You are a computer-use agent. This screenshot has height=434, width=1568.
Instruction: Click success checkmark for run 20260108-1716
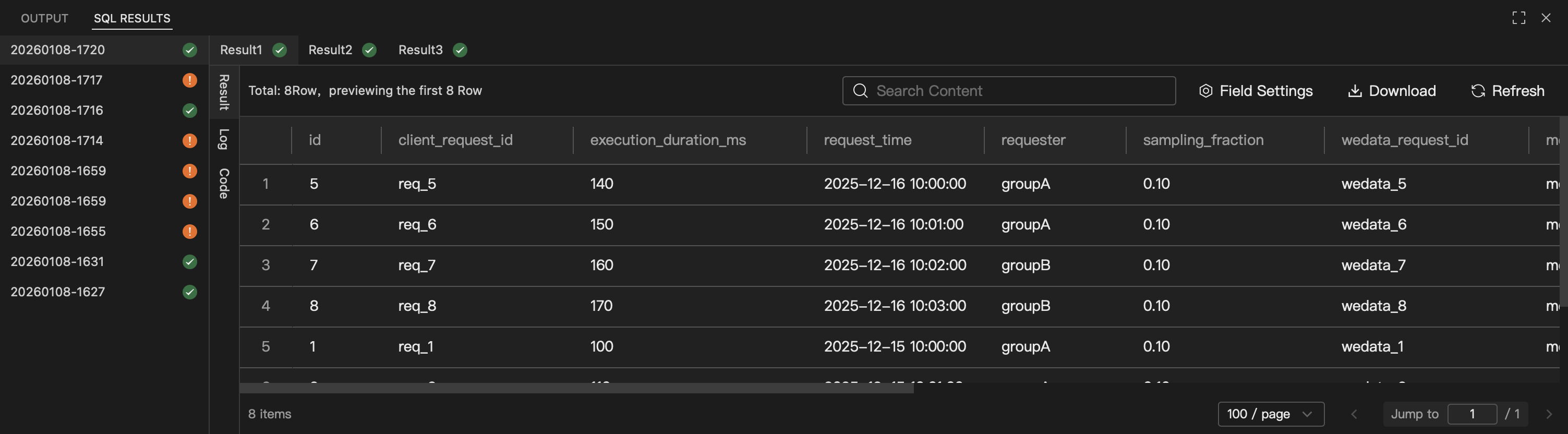[x=190, y=111]
